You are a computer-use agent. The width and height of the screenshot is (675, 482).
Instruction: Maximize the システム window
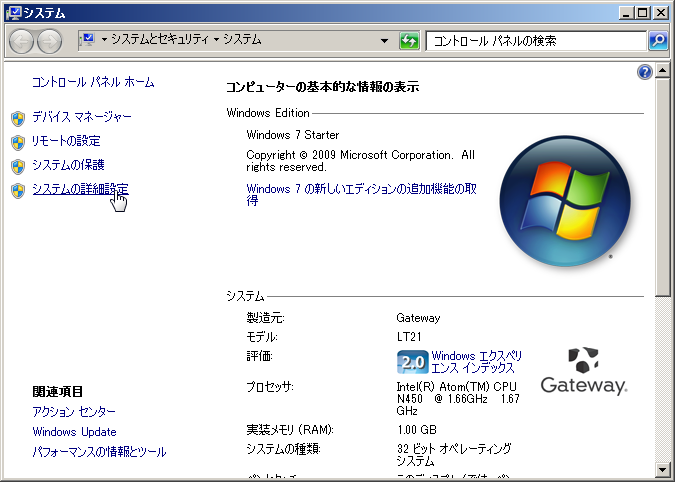(x=642, y=13)
